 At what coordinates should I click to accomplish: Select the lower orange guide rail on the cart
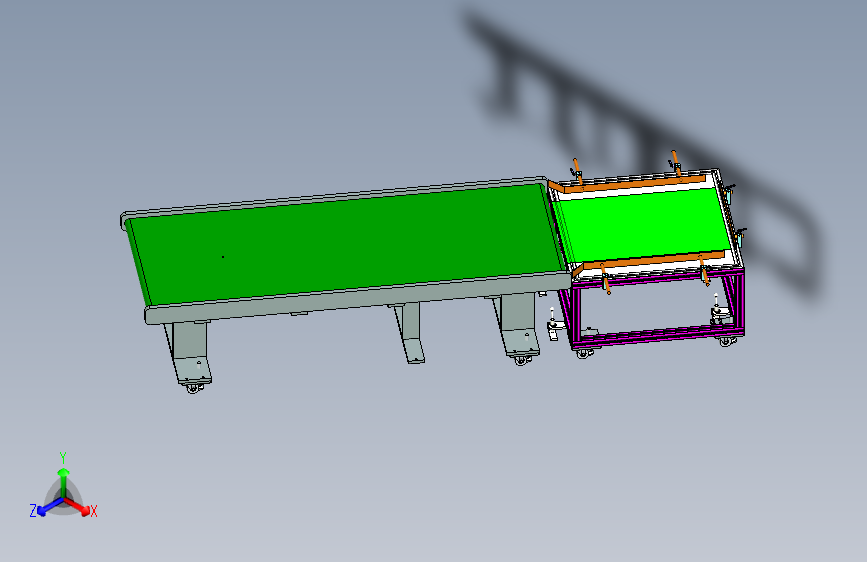click(652, 260)
